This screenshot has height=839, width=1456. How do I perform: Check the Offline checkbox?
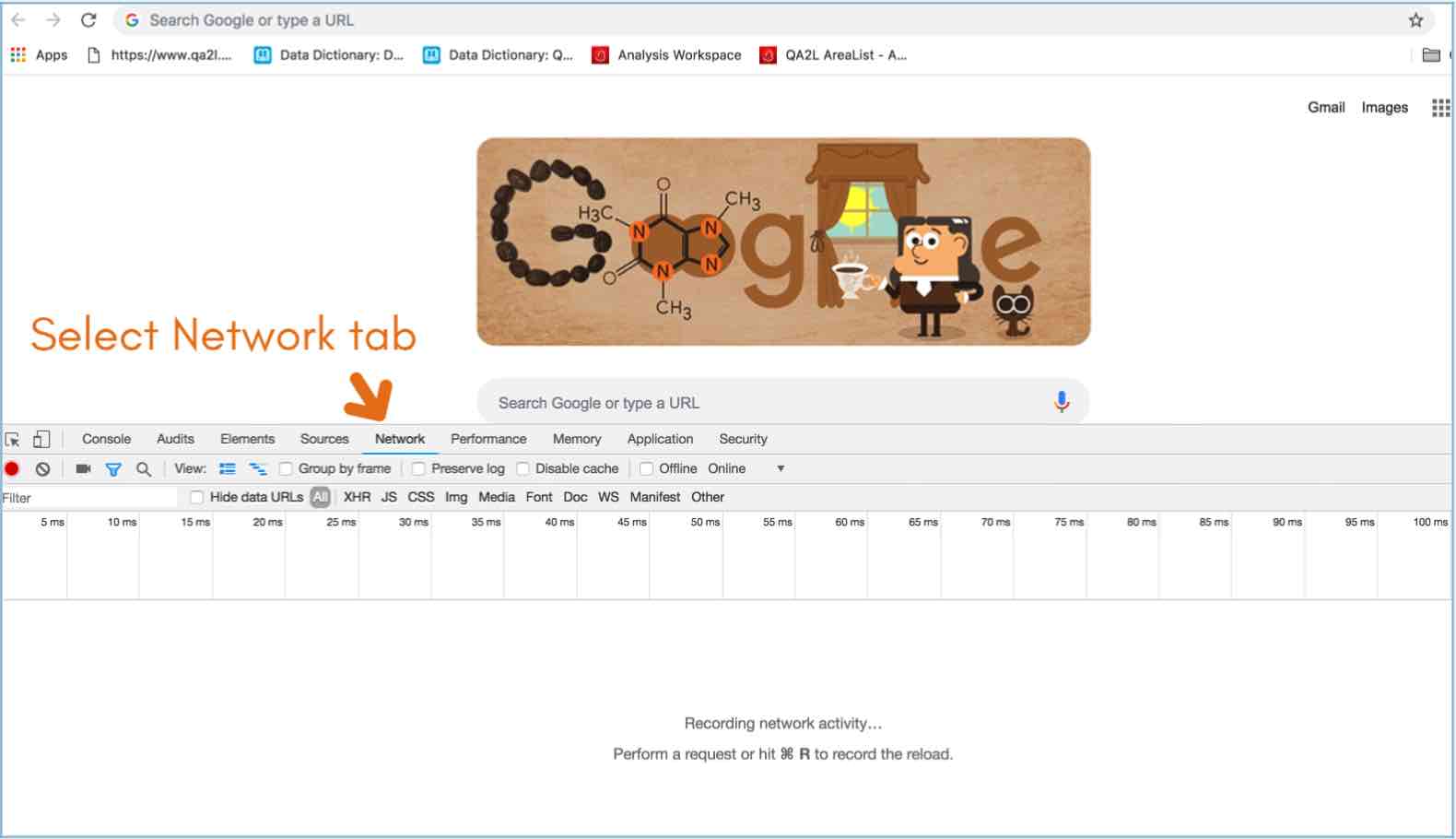pos(646,469)
